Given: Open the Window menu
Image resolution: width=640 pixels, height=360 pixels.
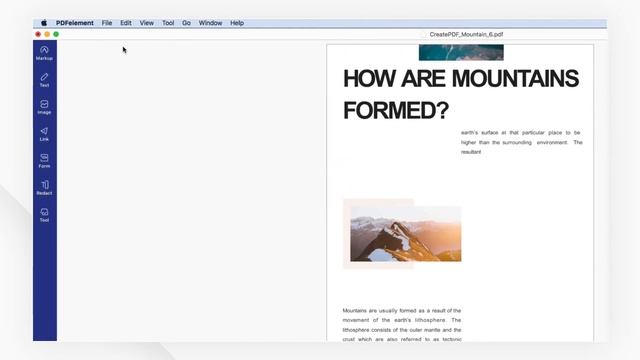Looking at the screenshot, I should click(210, 23).
